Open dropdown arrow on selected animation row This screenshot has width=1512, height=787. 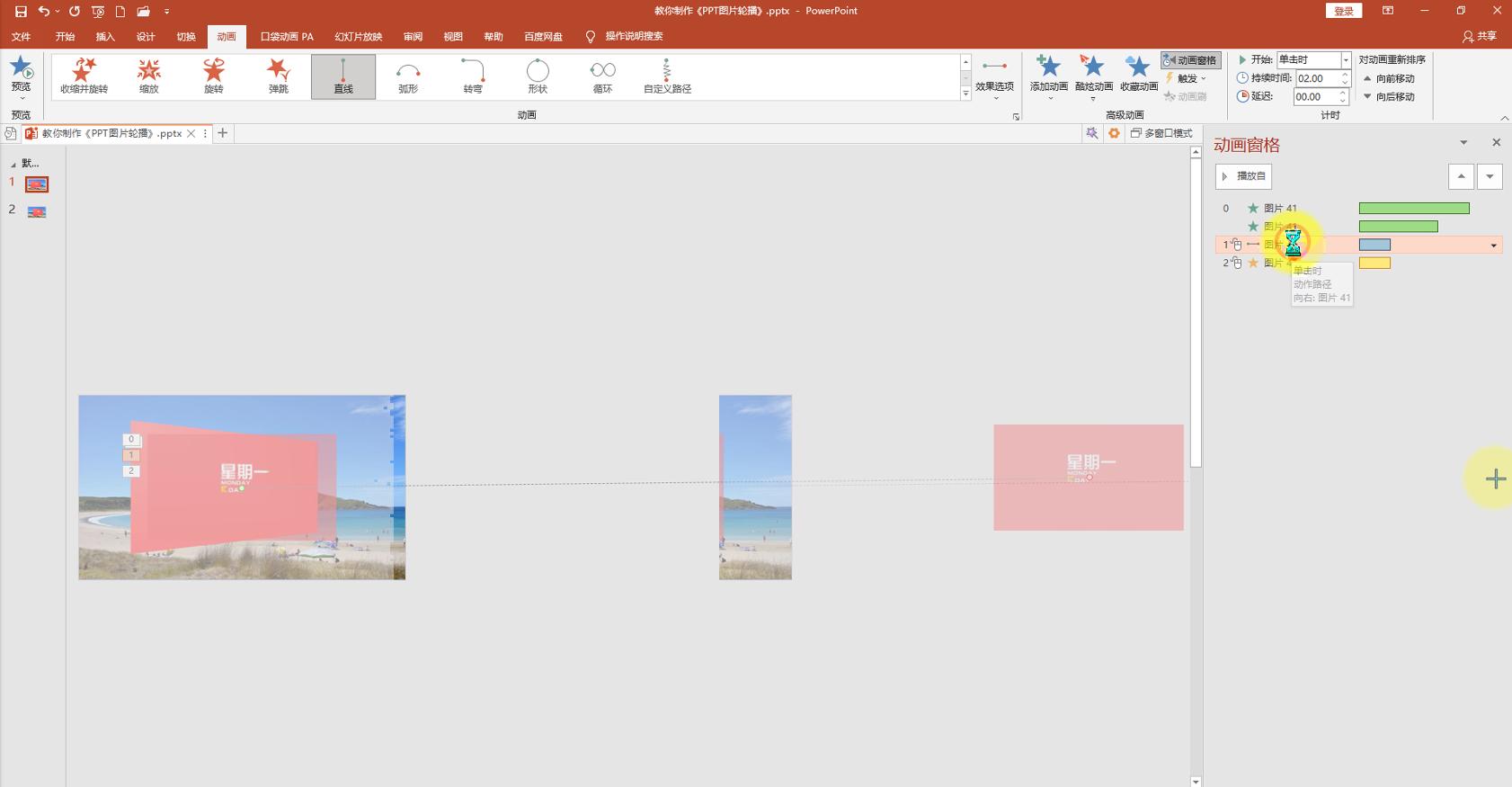tap(1494, 246)
